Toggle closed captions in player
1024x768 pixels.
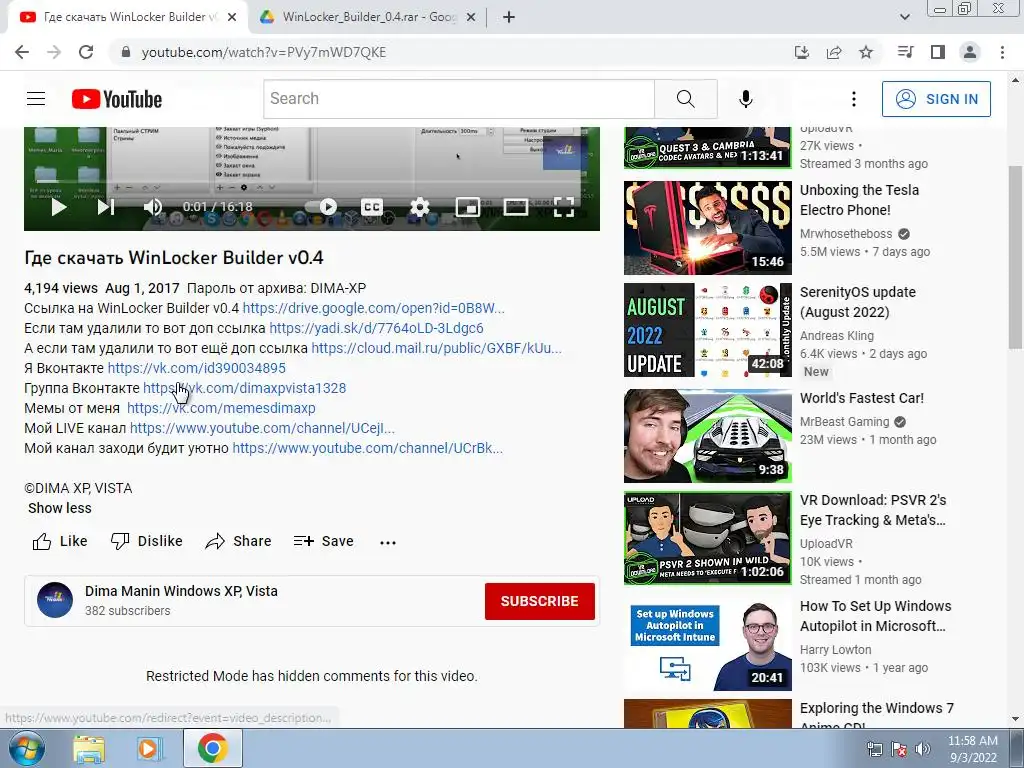(x=372, y=207)
